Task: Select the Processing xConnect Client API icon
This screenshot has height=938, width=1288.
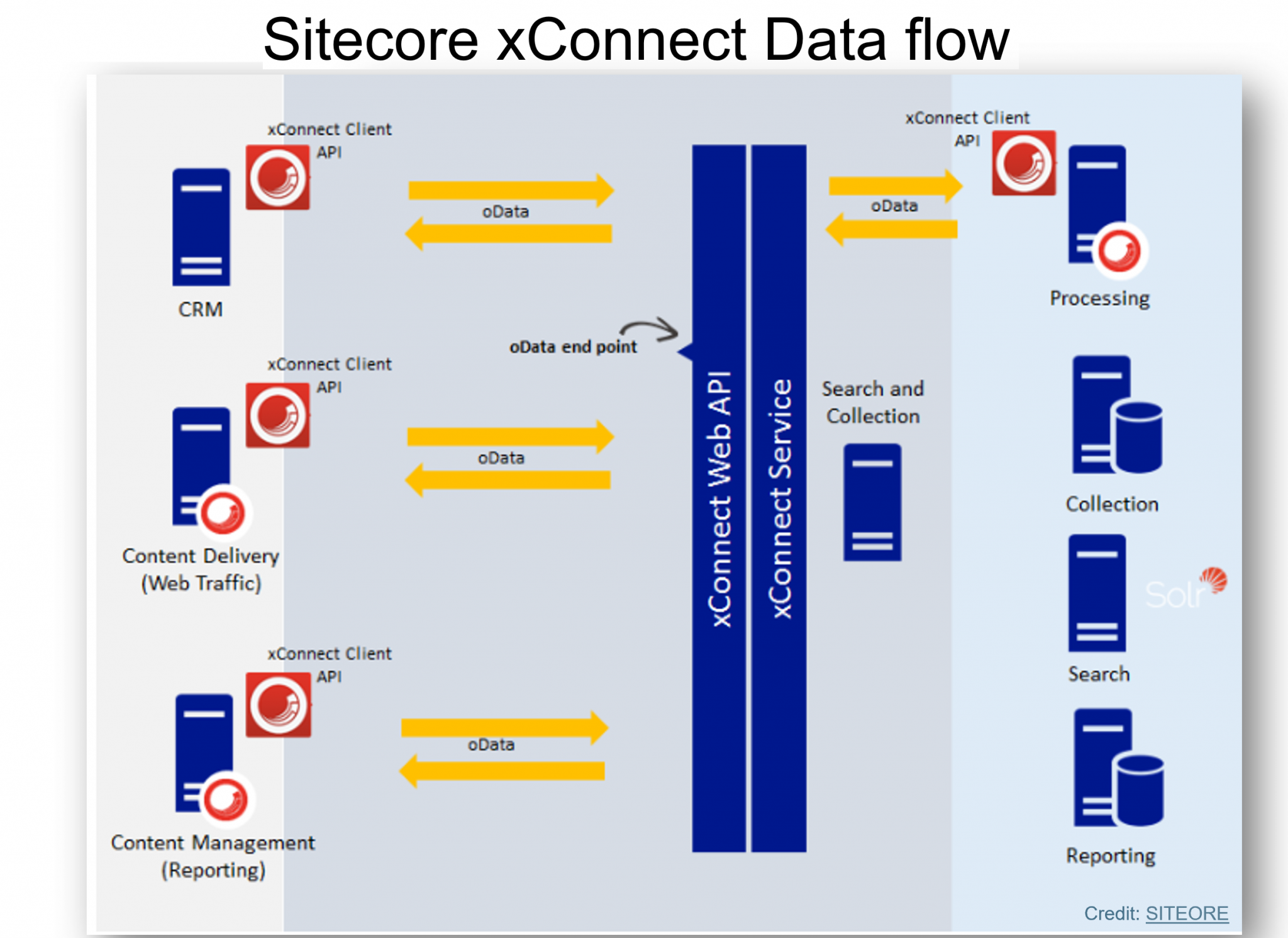Action: pos(1020,163)
